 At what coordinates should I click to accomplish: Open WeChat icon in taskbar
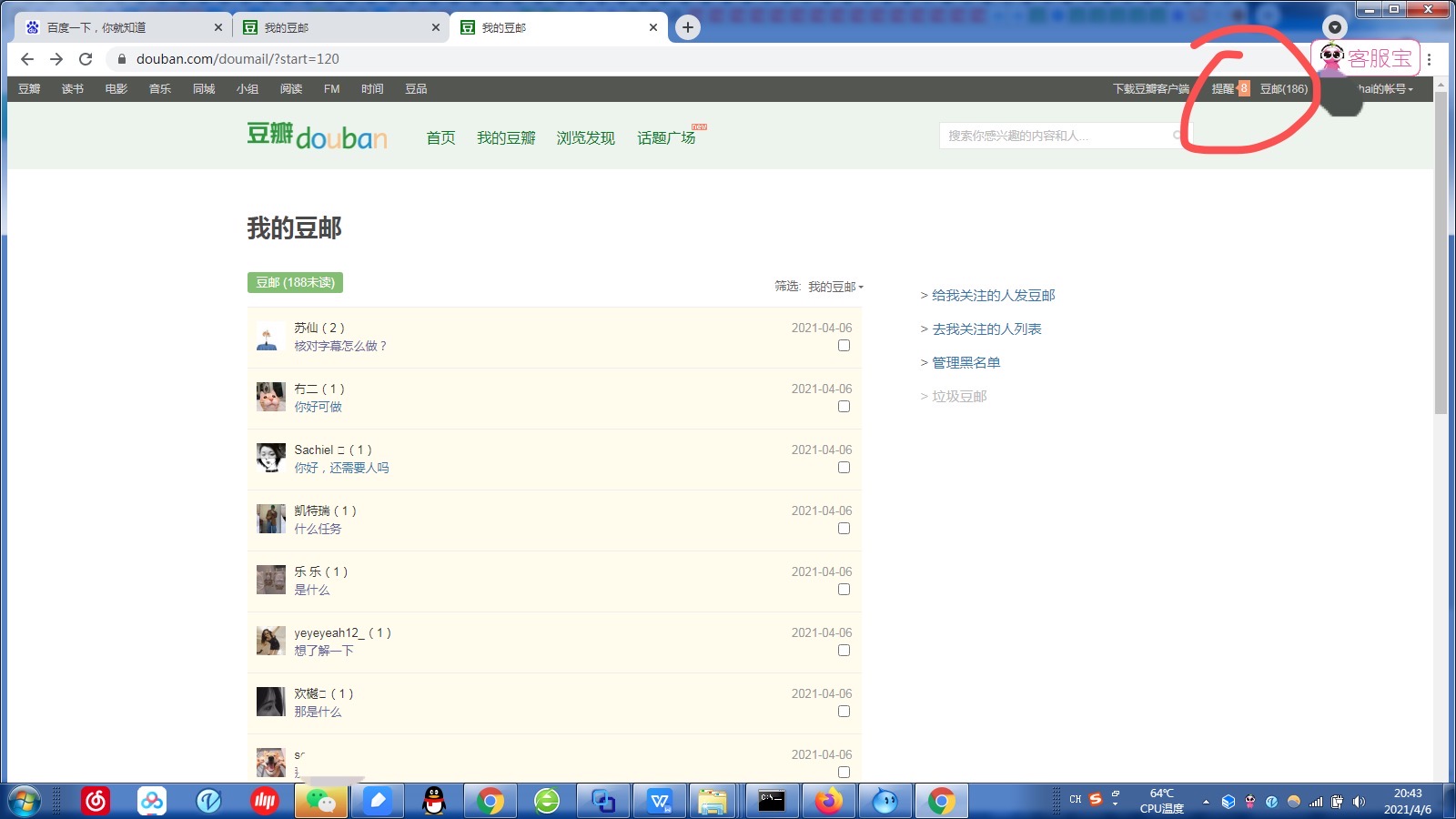pyautogui.click(x=320, y=801)
